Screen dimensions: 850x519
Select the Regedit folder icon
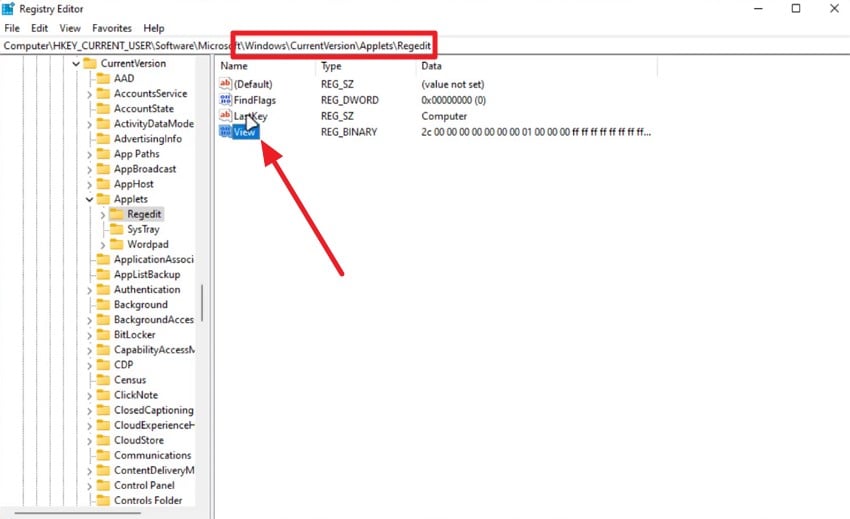117,214
